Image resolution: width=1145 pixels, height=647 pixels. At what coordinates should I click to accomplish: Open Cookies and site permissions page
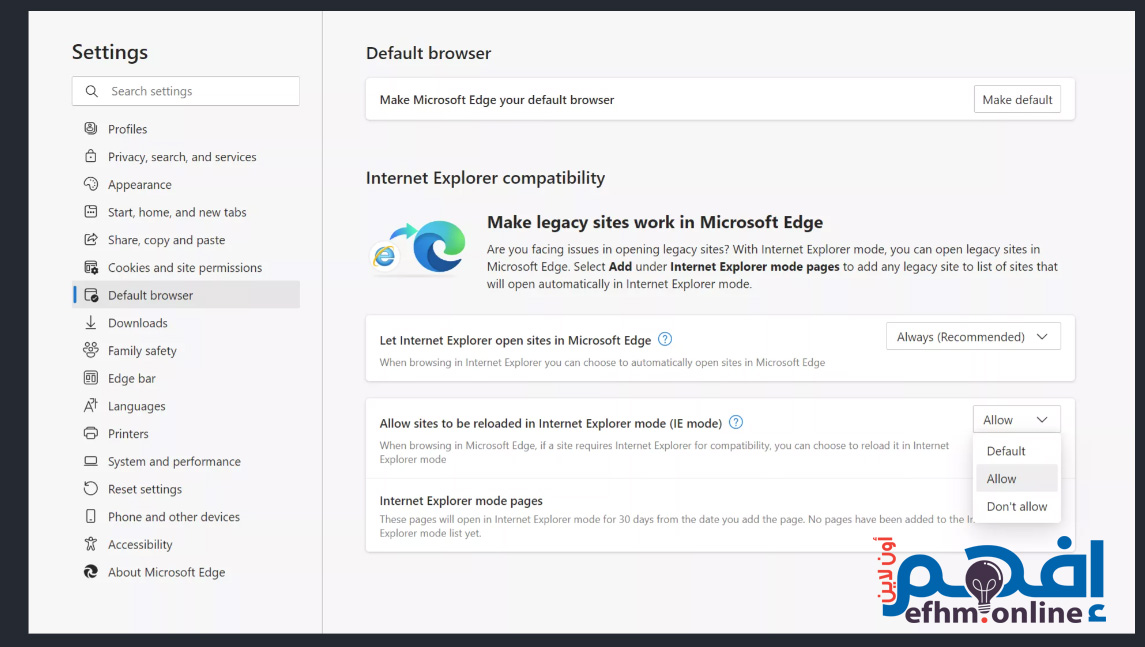(185, 268)
